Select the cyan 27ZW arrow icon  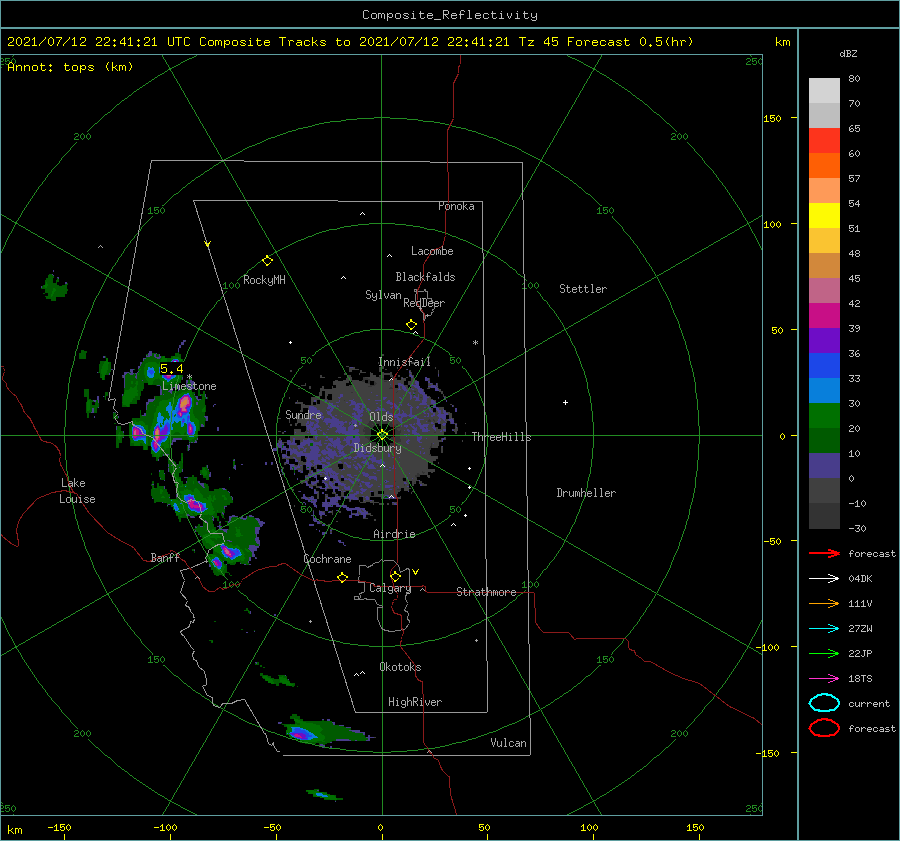tap(824, 629)
